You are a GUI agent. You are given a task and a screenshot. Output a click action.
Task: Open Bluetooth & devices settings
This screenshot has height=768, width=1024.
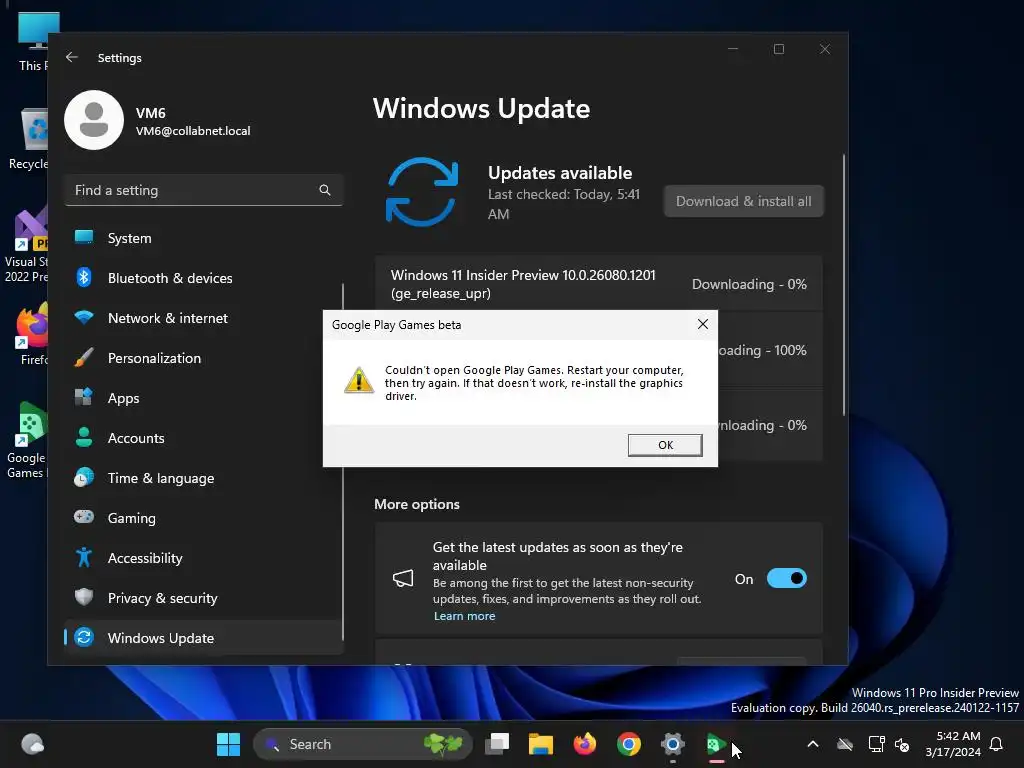(204, 278)
